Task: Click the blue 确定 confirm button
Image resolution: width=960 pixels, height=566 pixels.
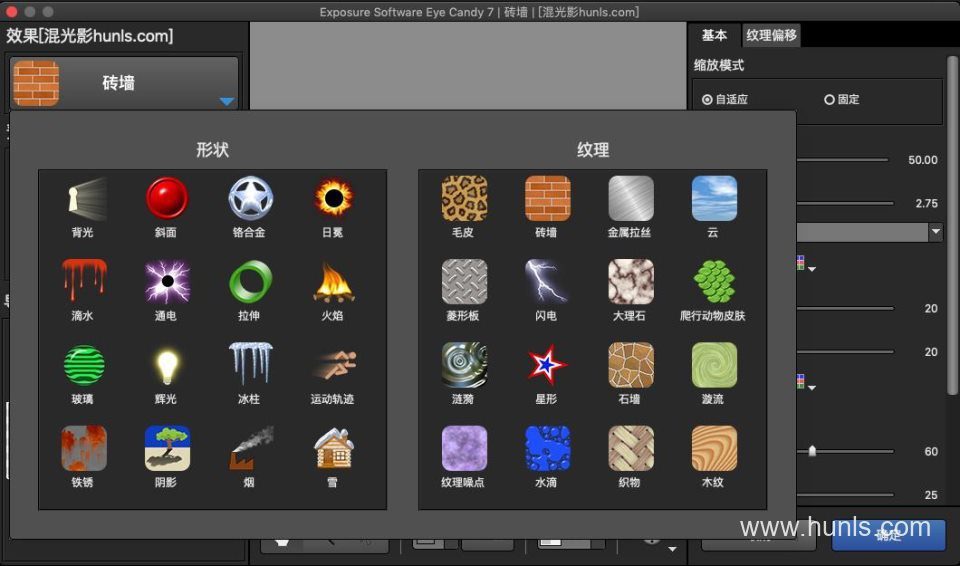Action: [x=888, y=535]
